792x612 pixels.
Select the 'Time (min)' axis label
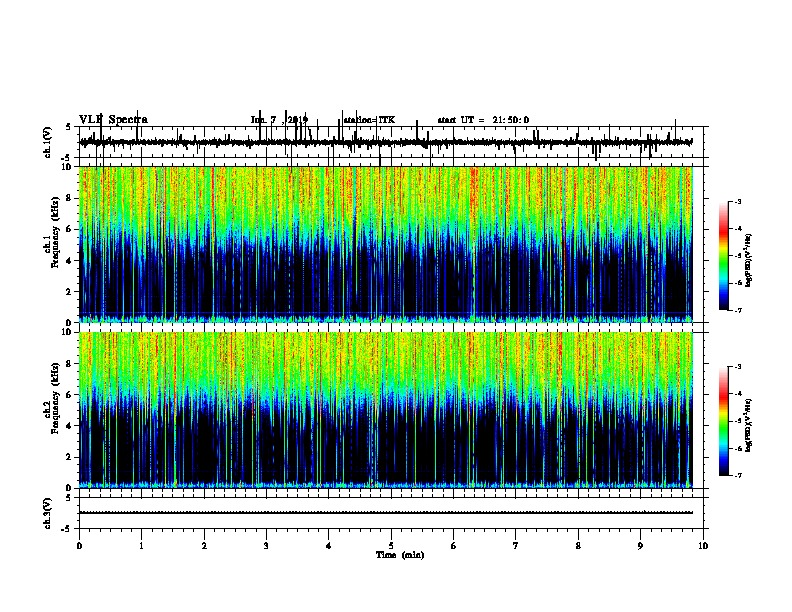[400, 555]
